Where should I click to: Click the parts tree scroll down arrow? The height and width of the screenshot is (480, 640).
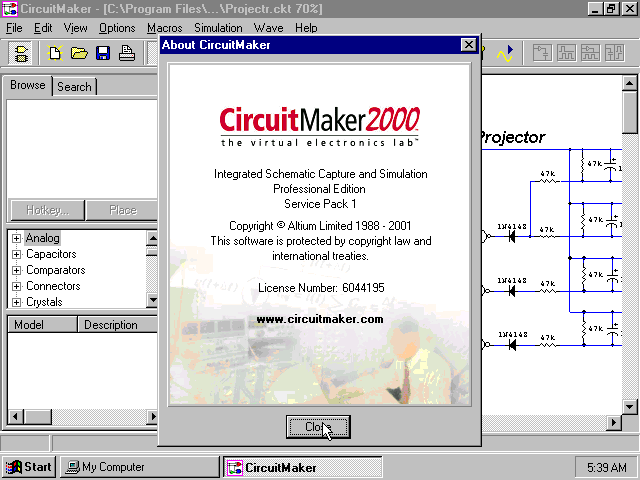tap(152, 300)
